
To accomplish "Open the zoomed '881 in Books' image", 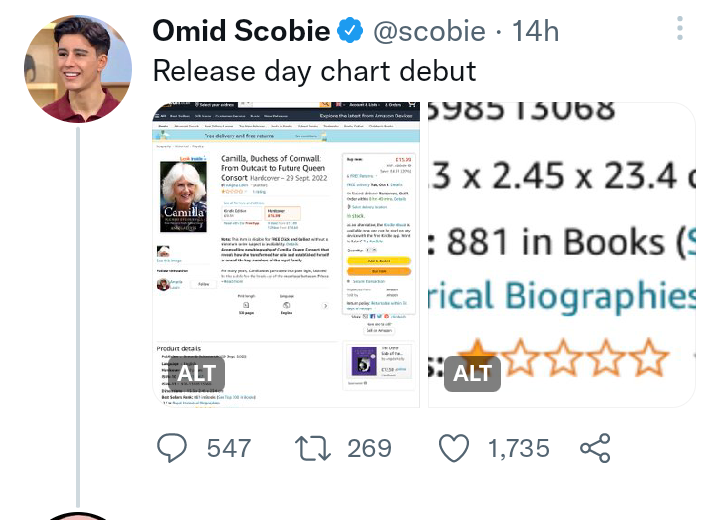I will click(562, 240).
